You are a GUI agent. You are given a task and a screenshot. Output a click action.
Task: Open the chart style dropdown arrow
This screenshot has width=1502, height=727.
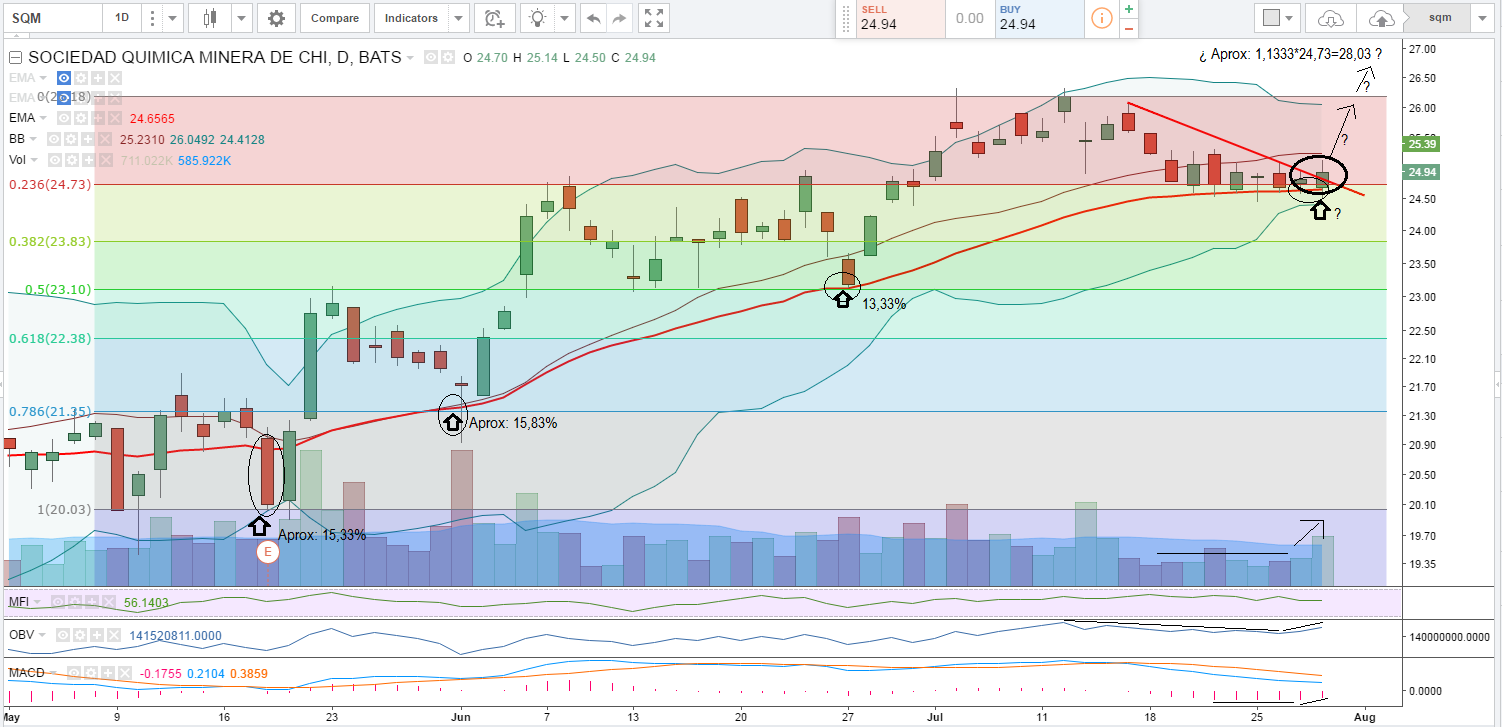pos(241,18)
